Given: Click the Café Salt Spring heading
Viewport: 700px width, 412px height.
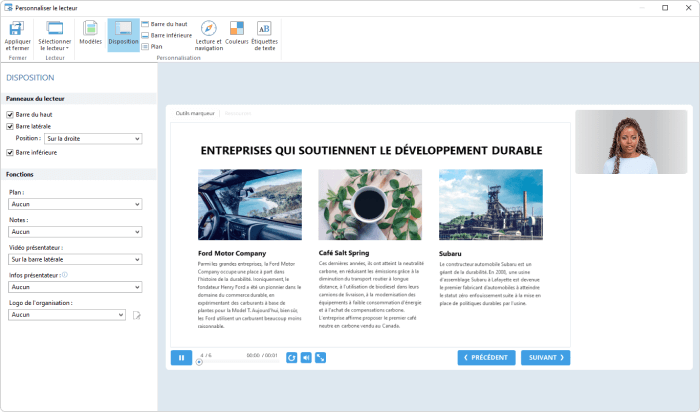Looking at the screenshot, I should pos(344,253).
